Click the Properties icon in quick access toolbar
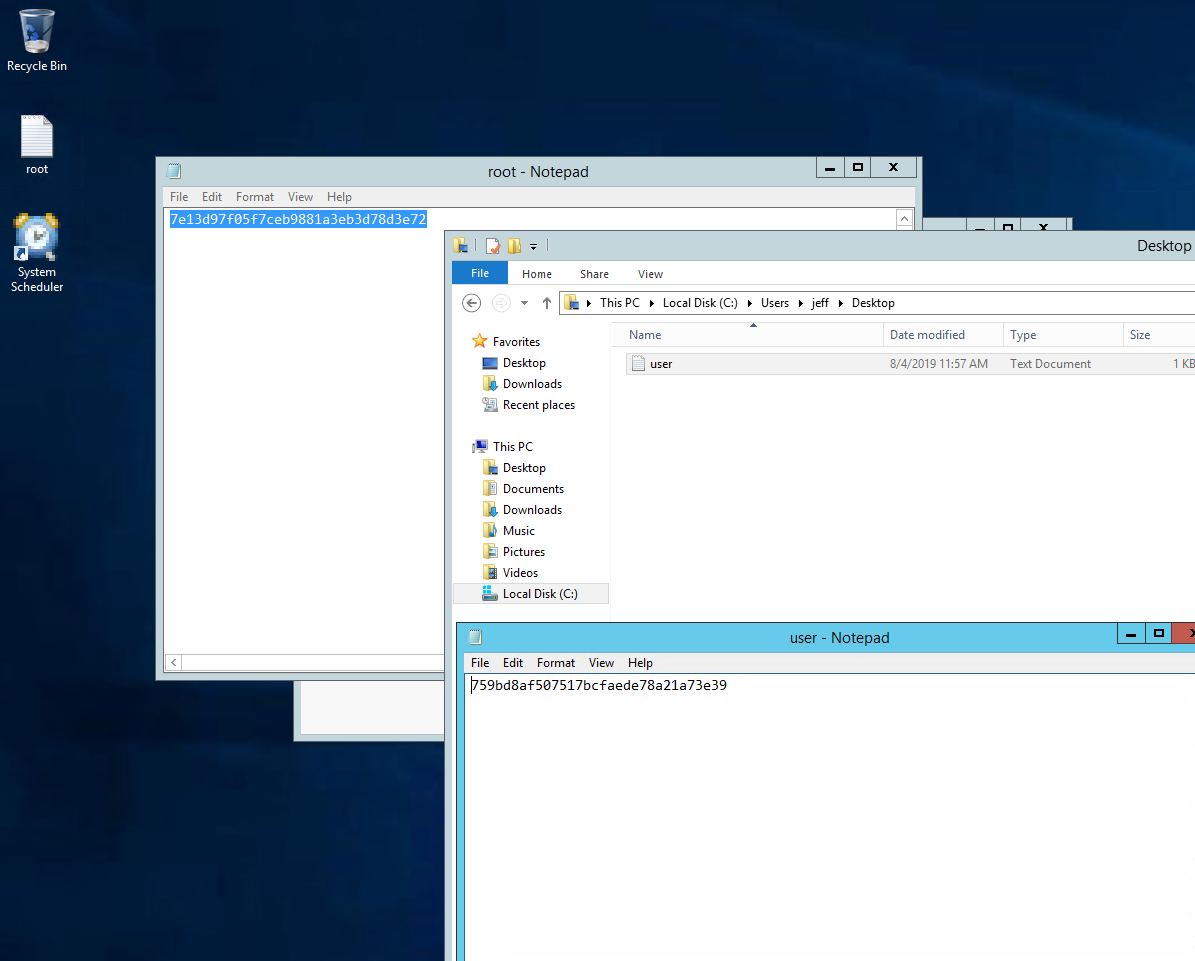1195x961 pixels. point(492,246)
